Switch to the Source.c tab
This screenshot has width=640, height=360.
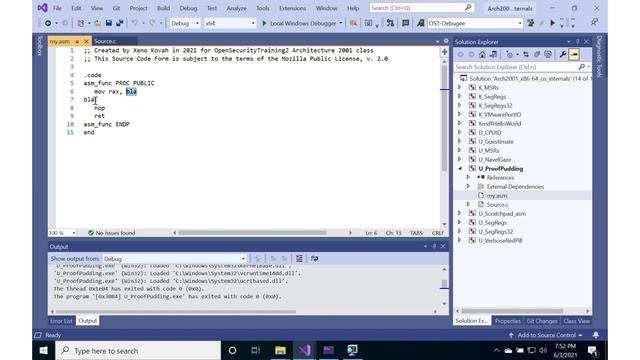(105, 41)
